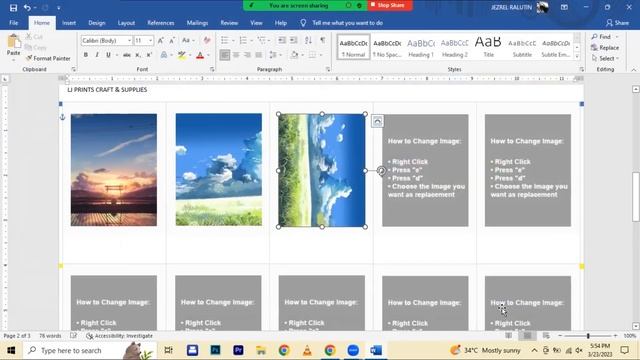
Task: Open Accessibility: Investigate in status bar
Action: click(x=120, y=336)
